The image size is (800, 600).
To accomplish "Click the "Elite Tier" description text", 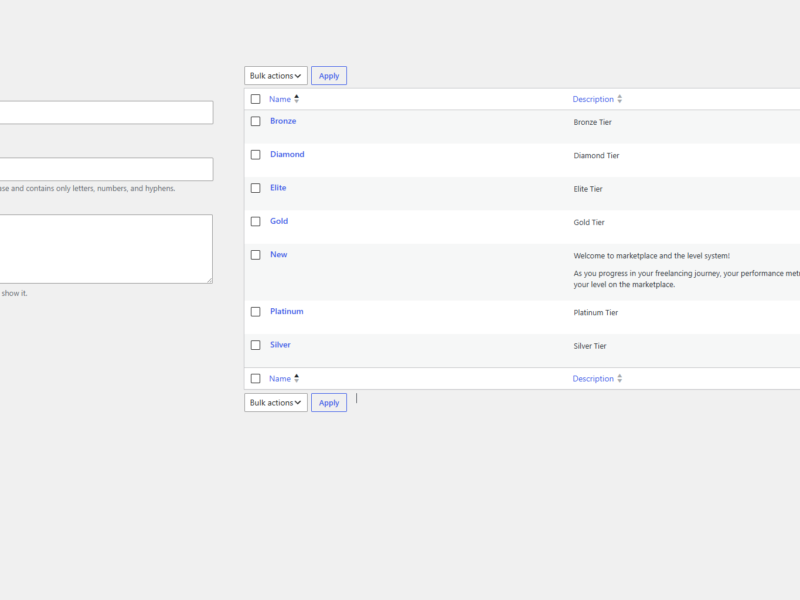I will (x=588, y=189).
